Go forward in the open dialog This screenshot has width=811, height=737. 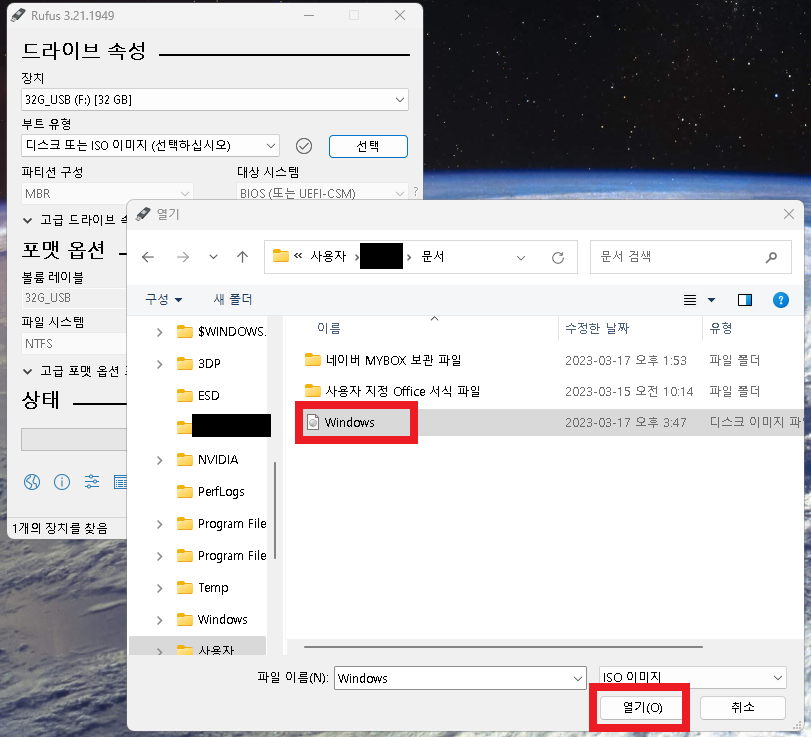click(x=183, y=257)
